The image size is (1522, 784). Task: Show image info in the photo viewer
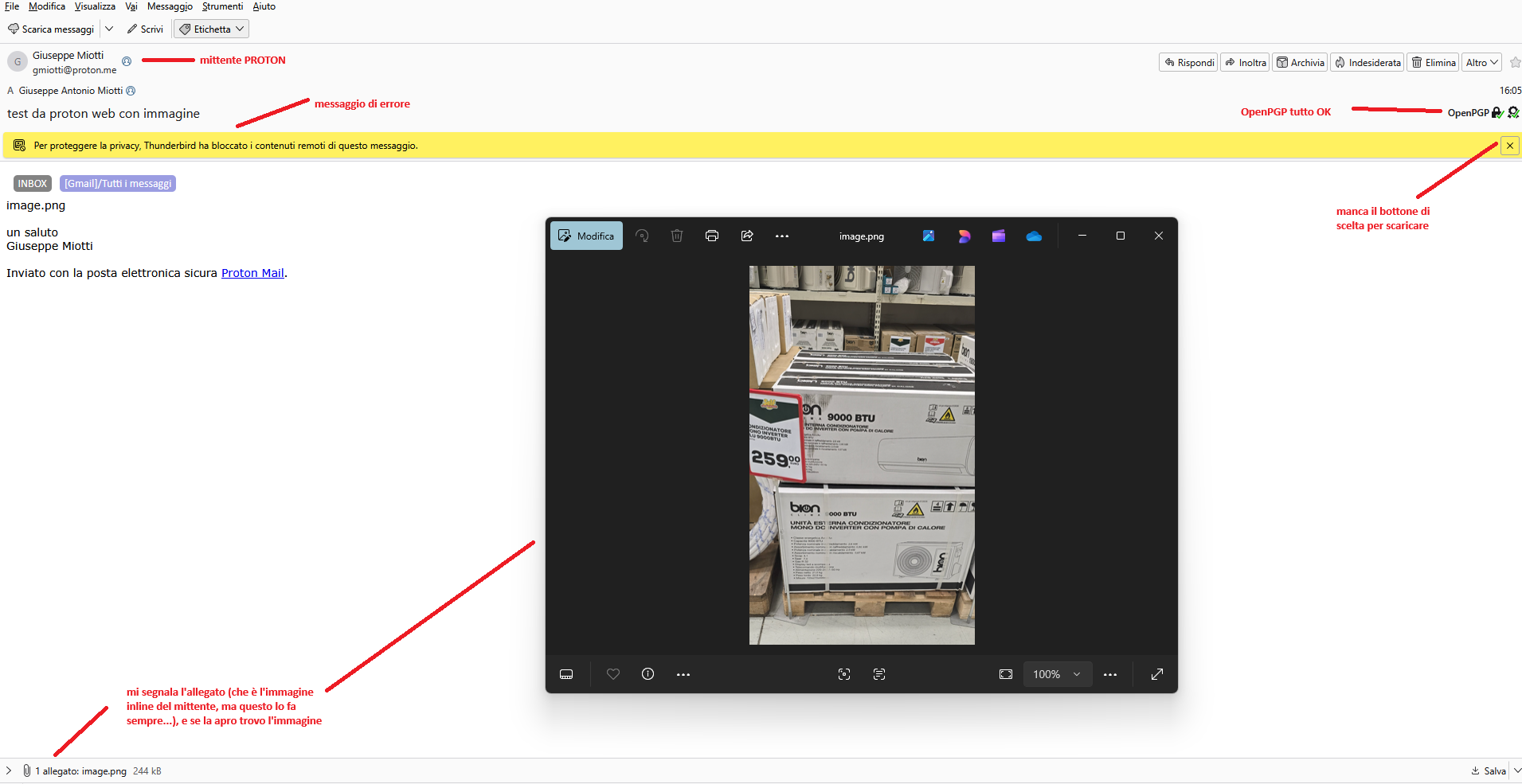(x=648, y=674)
